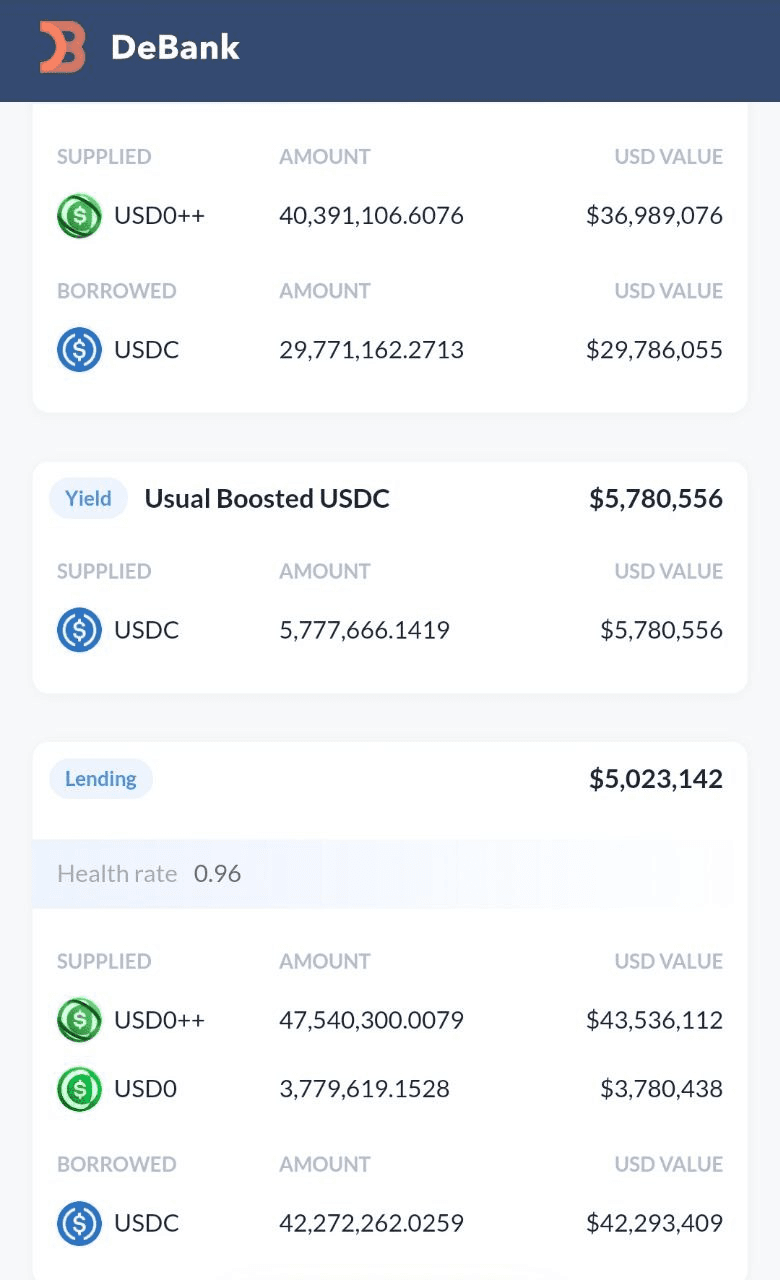The image size is (780, 1280).
Task: Open the DeBank title text
Action: (x=175, y=47)
